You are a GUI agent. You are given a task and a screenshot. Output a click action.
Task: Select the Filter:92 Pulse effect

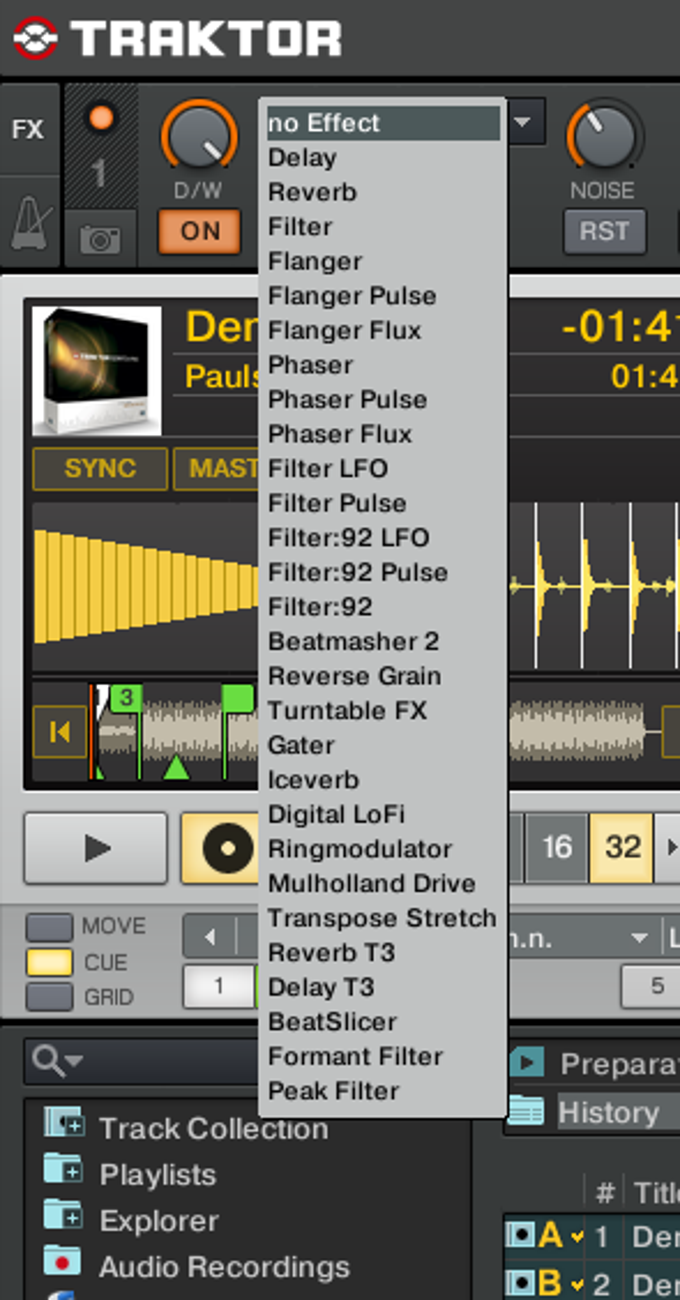(383, 573)
